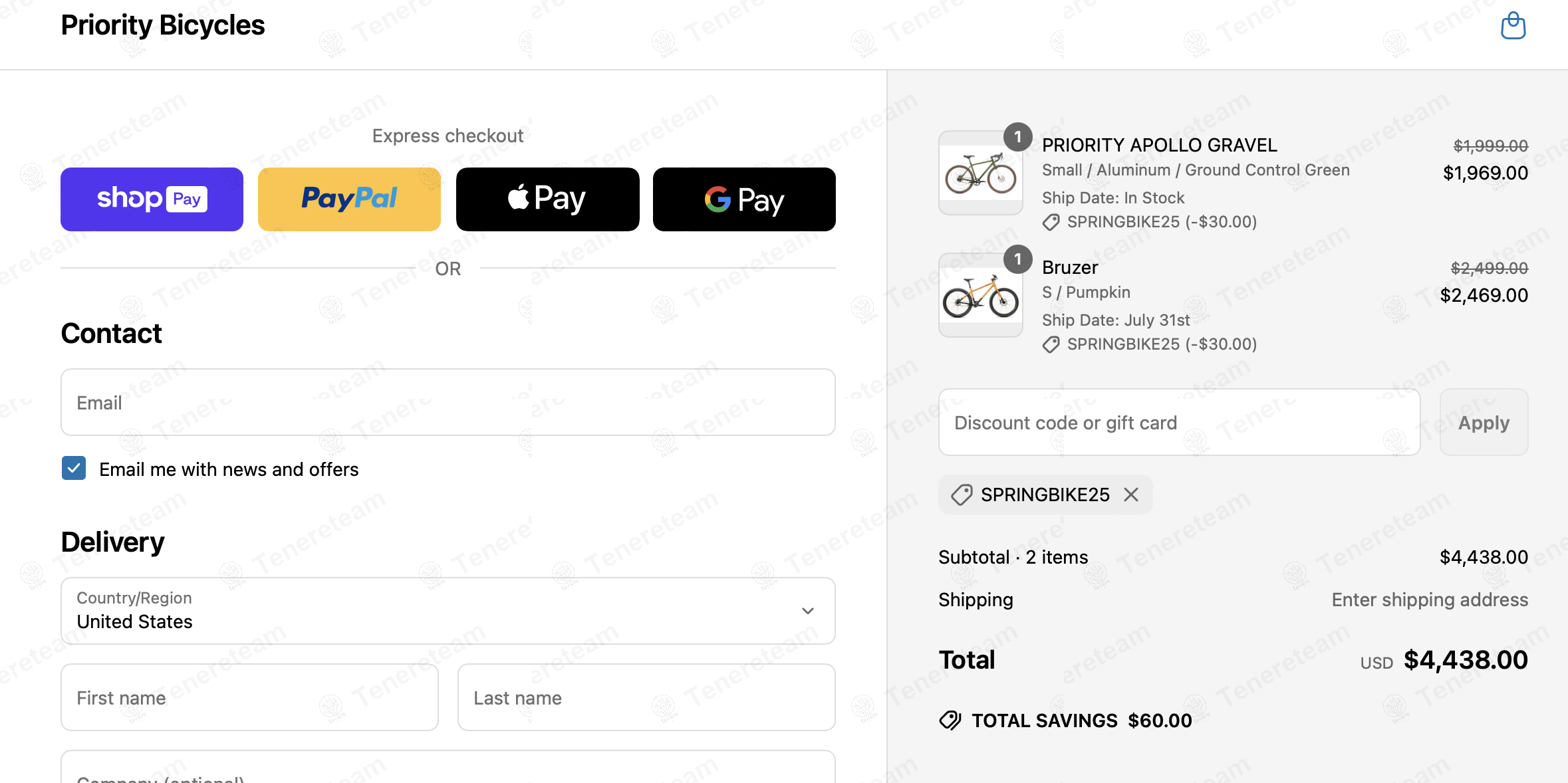Focus the First name field

point(249,697)
